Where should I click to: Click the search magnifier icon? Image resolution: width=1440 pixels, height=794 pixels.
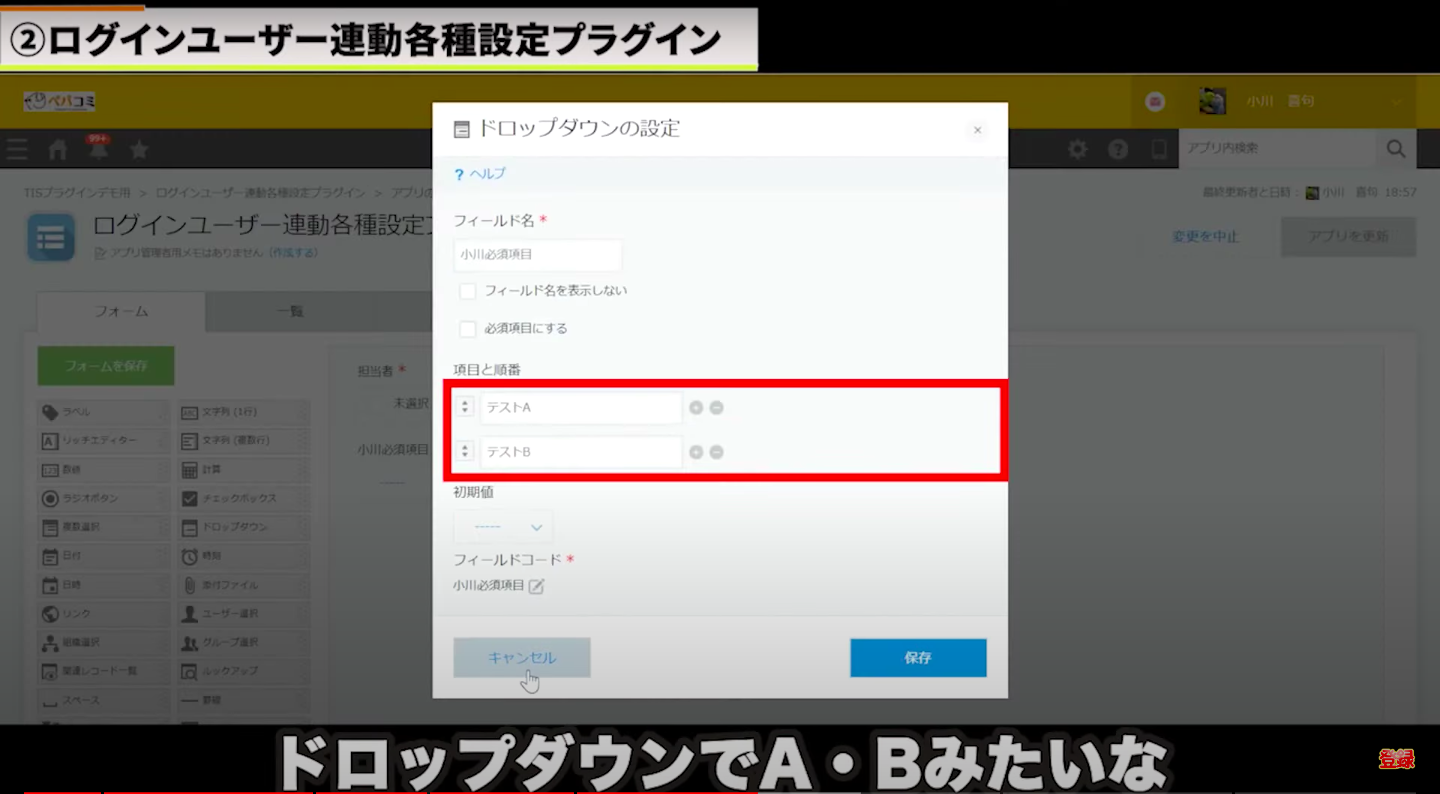click(1395, 150)
